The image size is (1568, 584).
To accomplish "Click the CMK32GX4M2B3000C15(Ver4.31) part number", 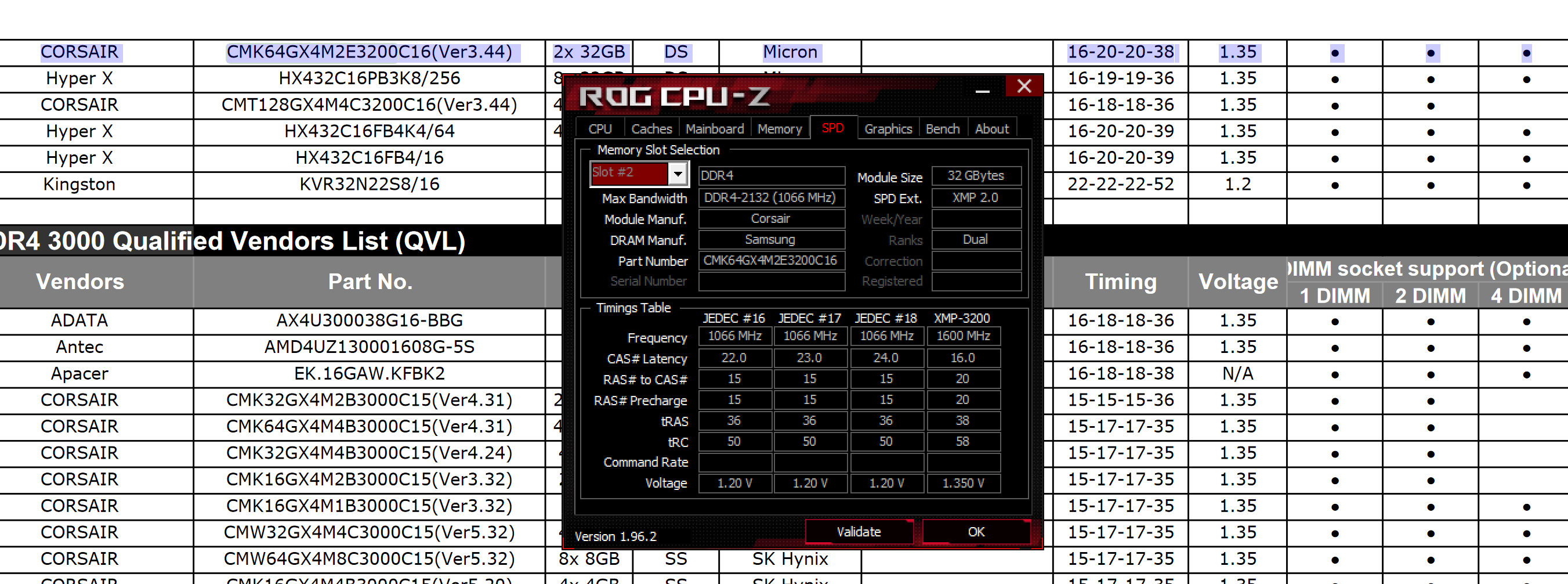I will point(370,400).
